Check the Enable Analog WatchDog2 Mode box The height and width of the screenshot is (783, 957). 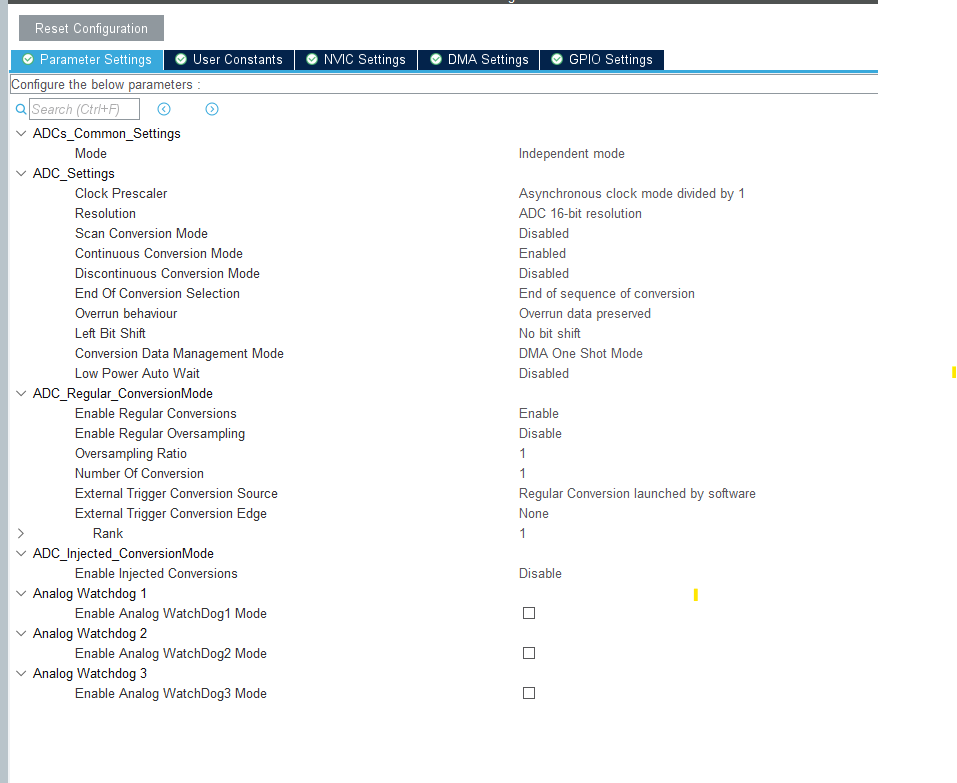coord(528,653)
